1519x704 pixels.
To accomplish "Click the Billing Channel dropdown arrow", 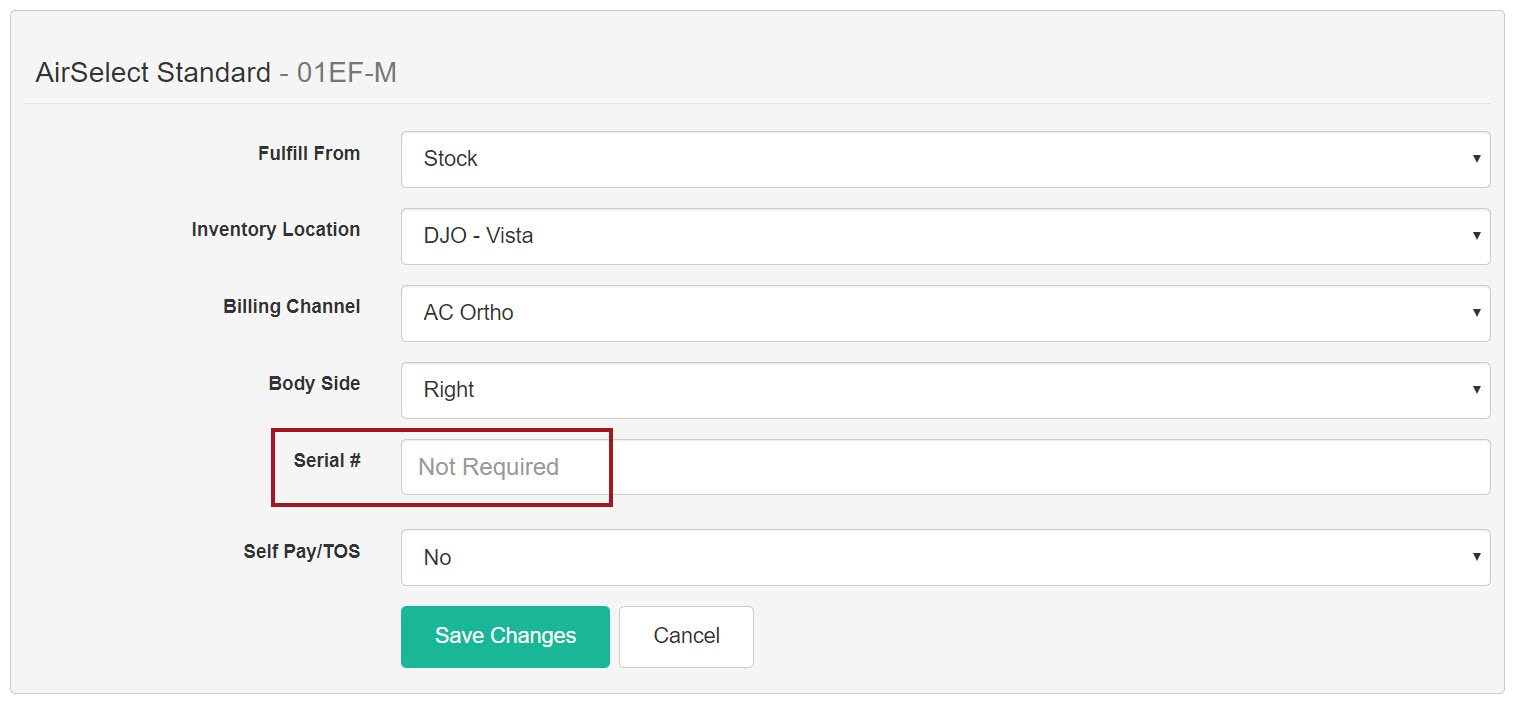I will [x=1476, y=313].
